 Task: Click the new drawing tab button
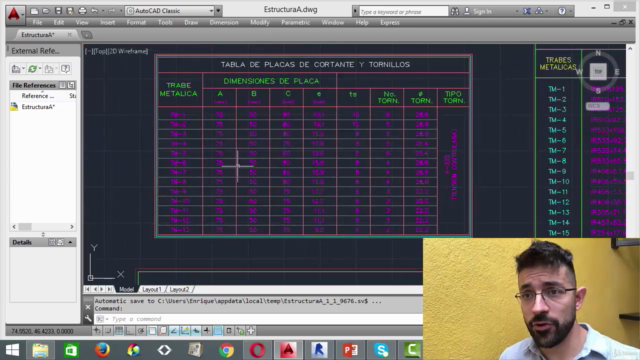87,35
